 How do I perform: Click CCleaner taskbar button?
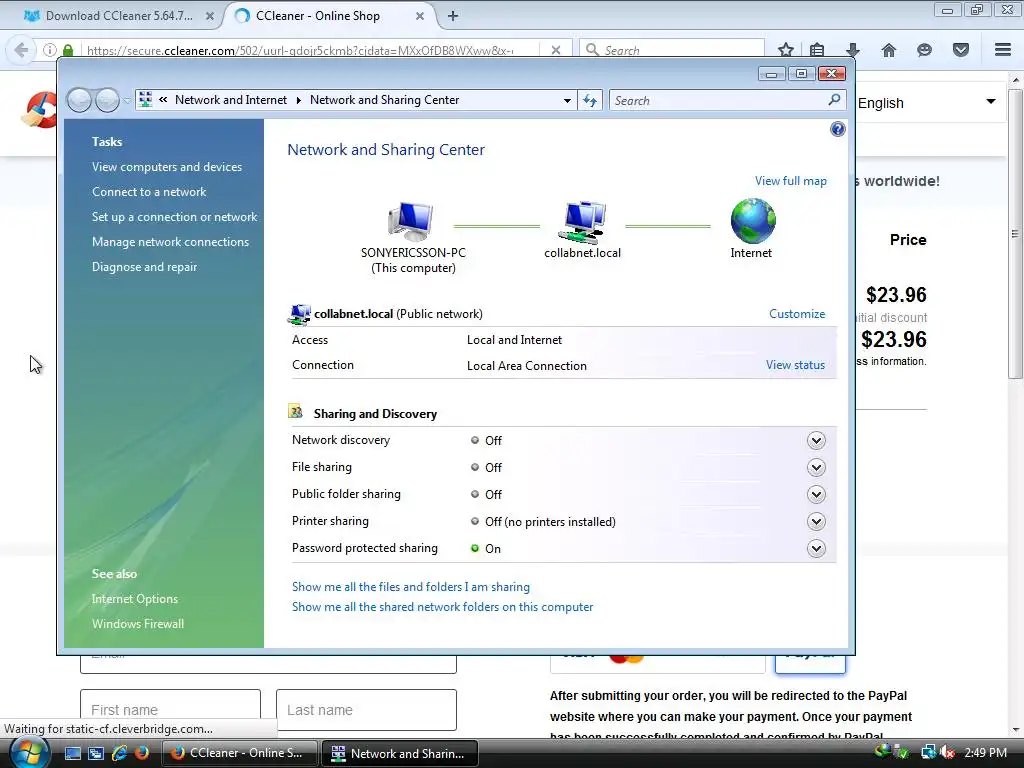click(239, 753)
